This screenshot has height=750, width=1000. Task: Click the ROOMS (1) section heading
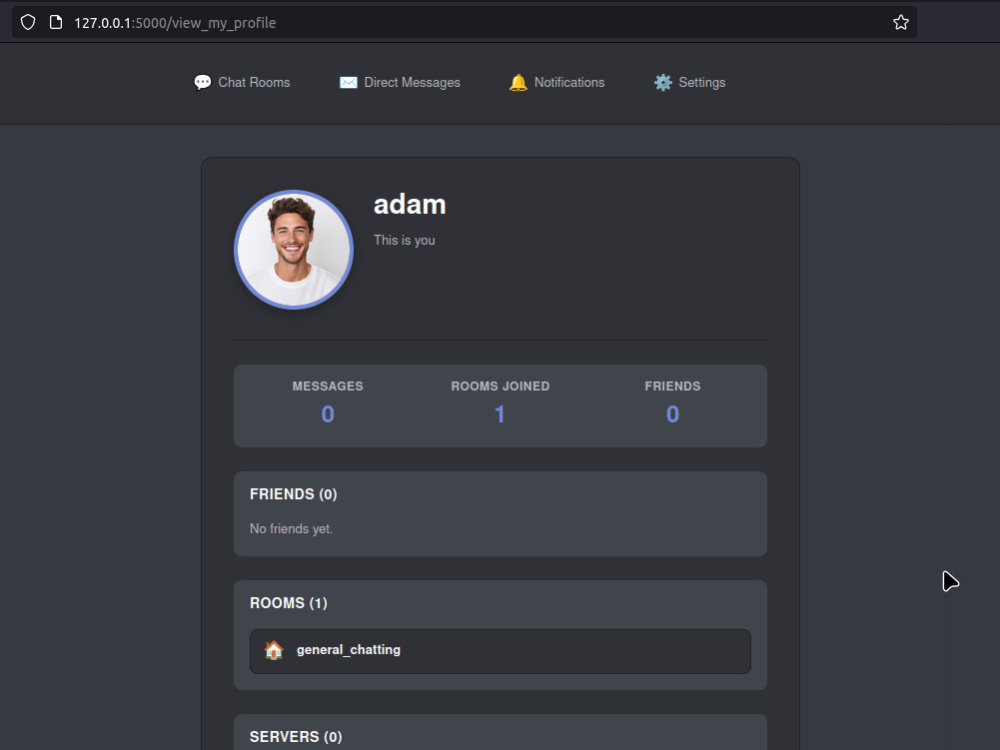pyautogui.click(x=288, y=603)
